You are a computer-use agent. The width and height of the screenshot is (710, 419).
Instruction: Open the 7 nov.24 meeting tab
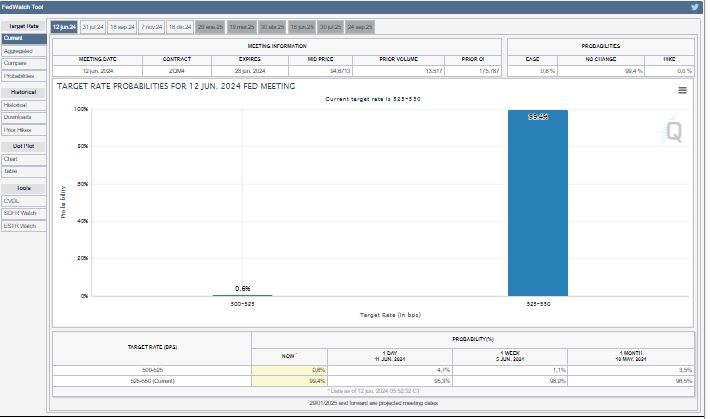[x=152, y=25]
